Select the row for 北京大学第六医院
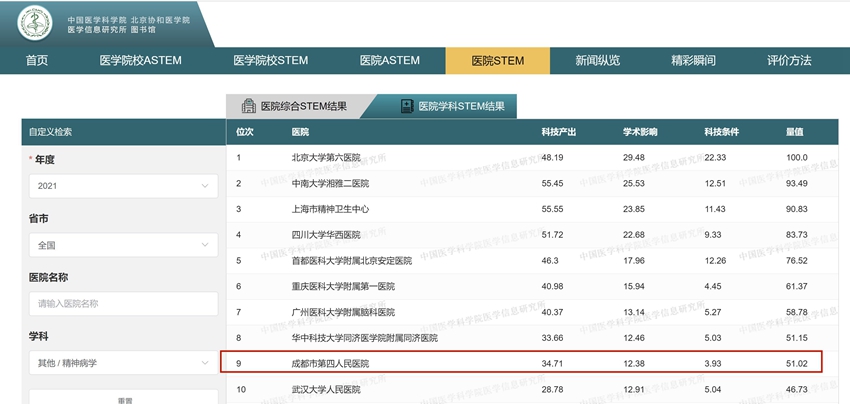The width and height of the screenshot is (850, 404). (532, 158)
